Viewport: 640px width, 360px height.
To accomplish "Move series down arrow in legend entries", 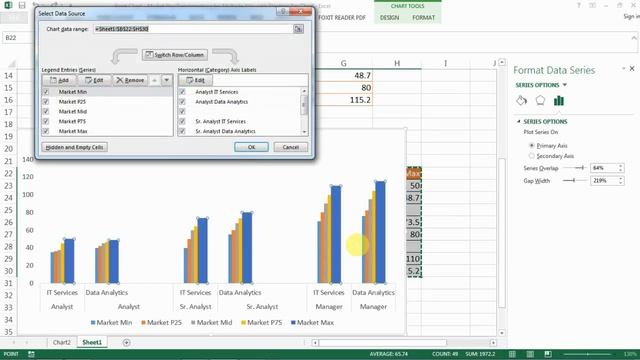I will pos(167,80).
